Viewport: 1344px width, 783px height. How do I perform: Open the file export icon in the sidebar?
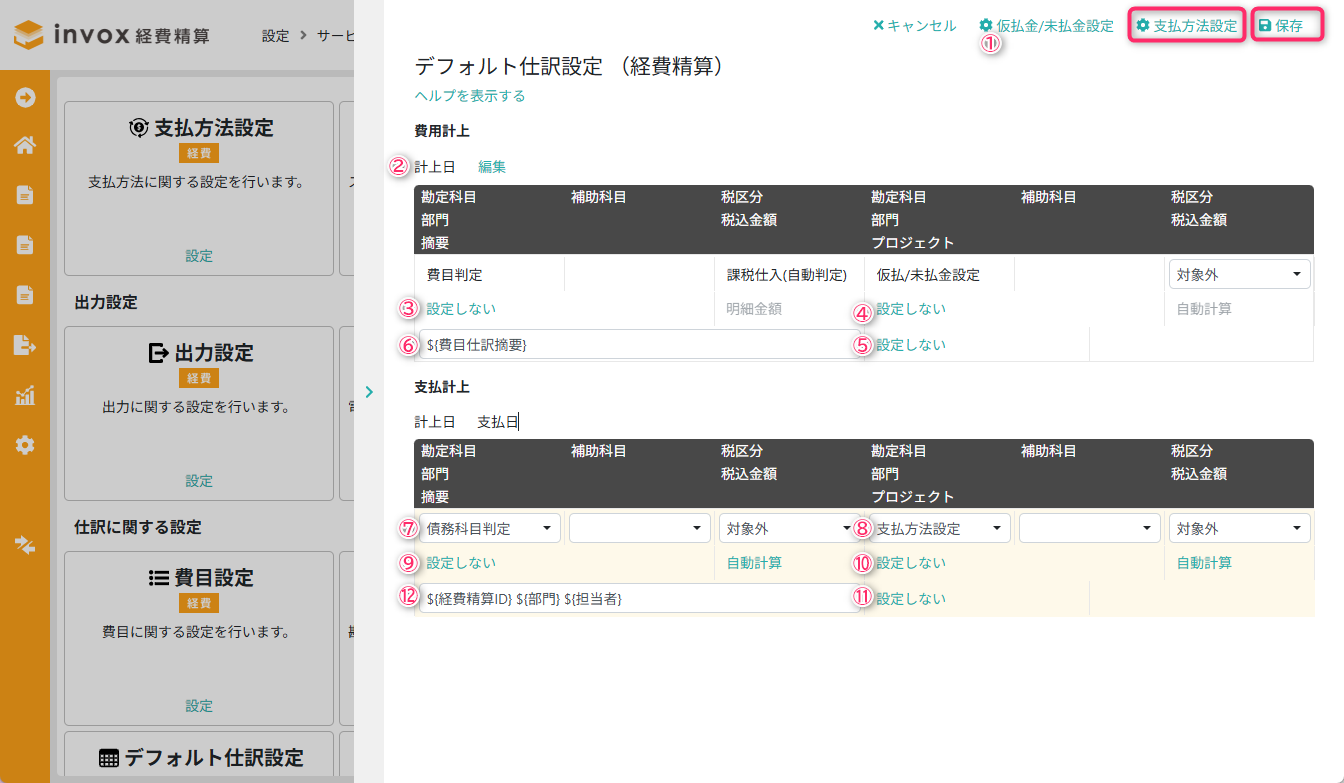coord(25,345)
